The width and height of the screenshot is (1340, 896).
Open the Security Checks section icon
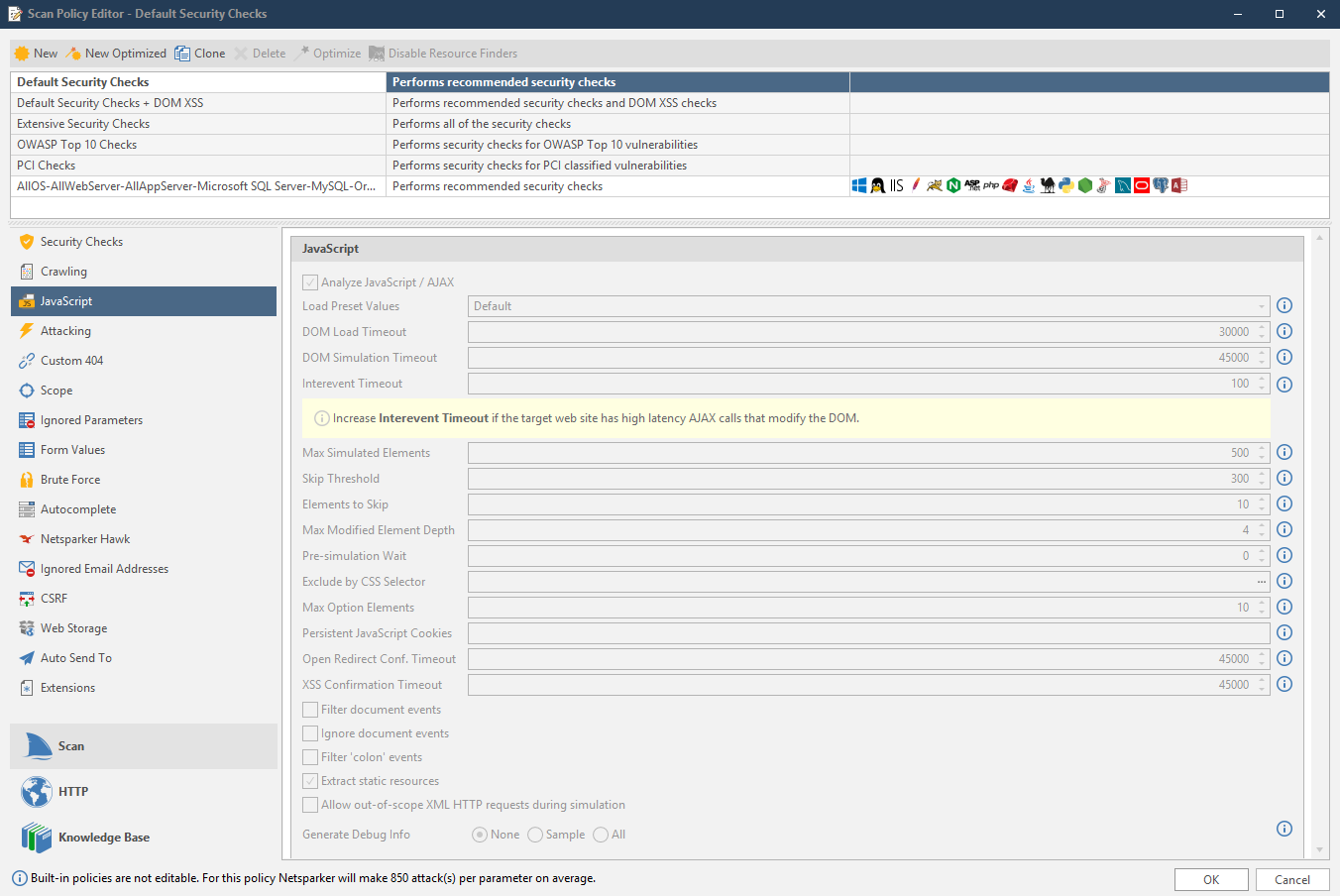point(27,242)
